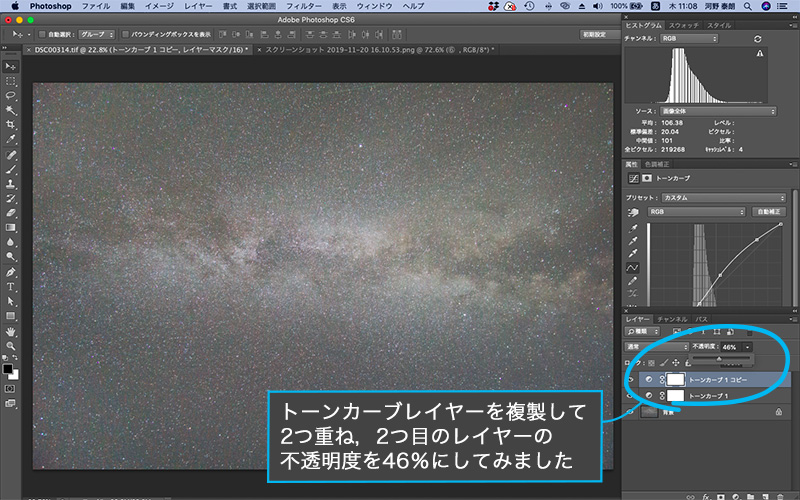
Task: Click the 自動補正 button
Action: [769, 212]
